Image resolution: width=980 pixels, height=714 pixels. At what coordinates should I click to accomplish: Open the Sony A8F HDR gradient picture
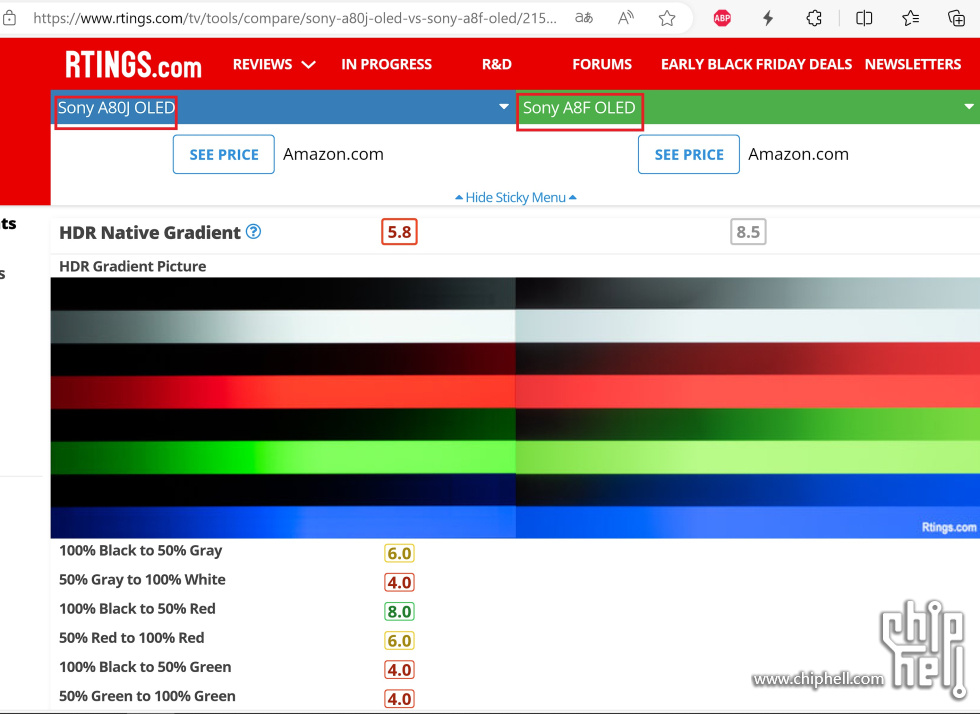tap(748, 408)
